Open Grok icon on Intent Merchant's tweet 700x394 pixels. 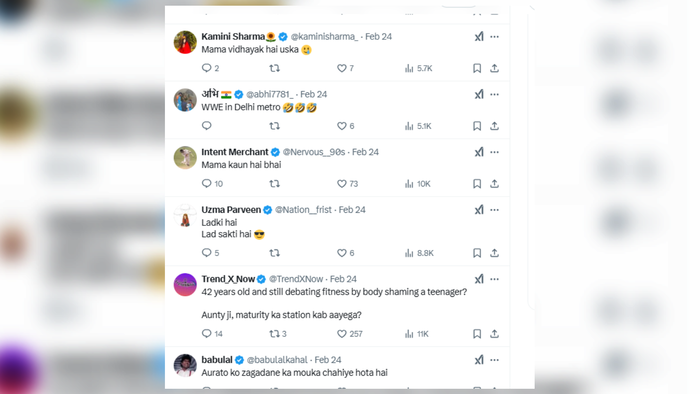(x=479, y=152)
